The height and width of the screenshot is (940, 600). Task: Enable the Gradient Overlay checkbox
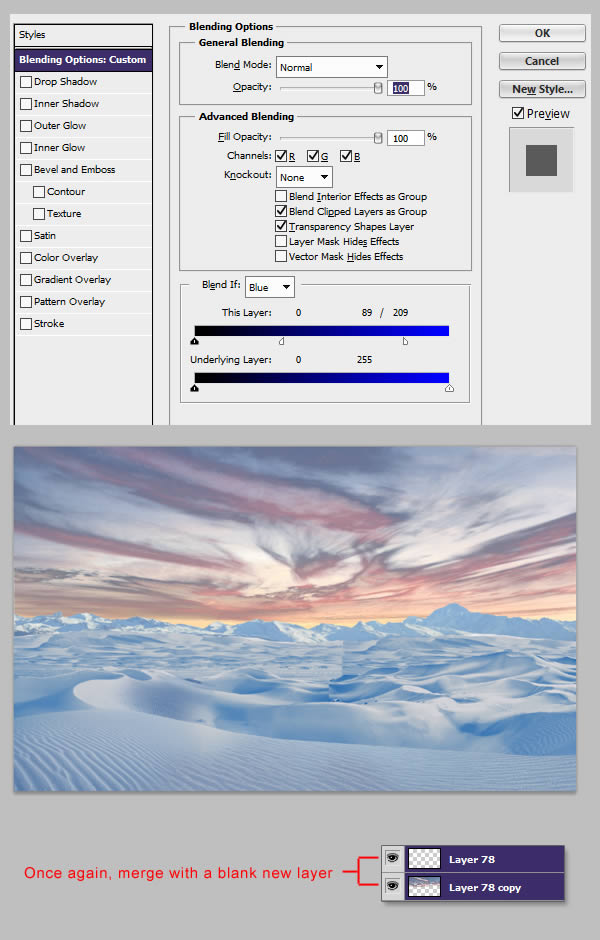pos(26,280)
